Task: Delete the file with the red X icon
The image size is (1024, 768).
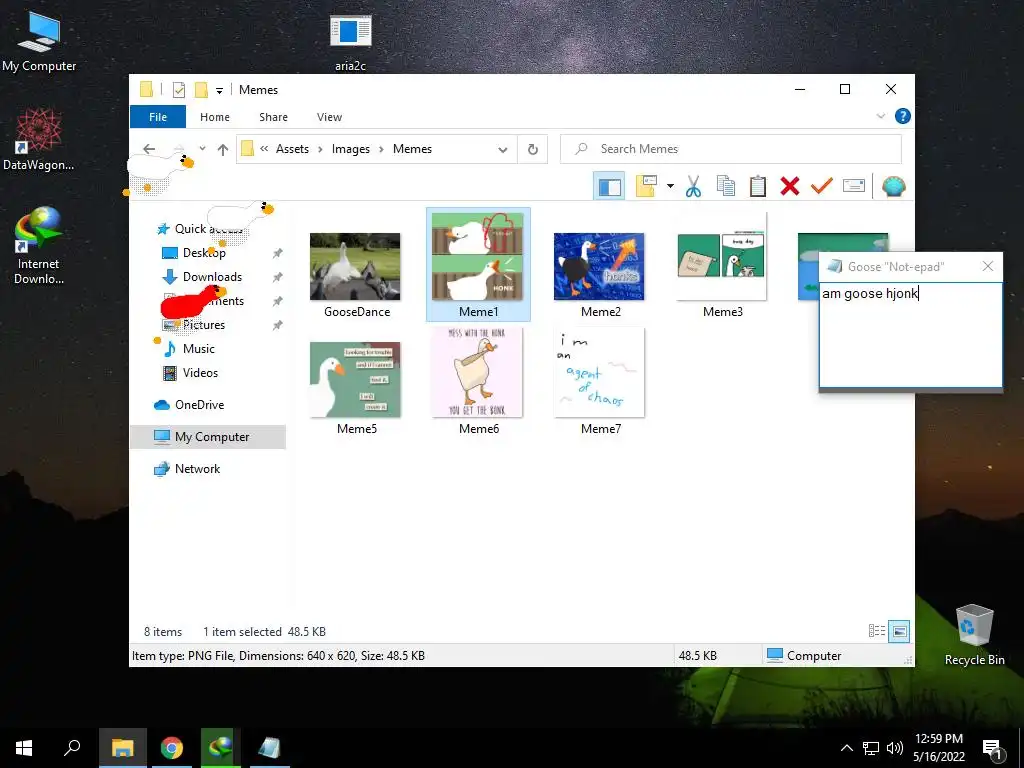Action: (790, 186)
